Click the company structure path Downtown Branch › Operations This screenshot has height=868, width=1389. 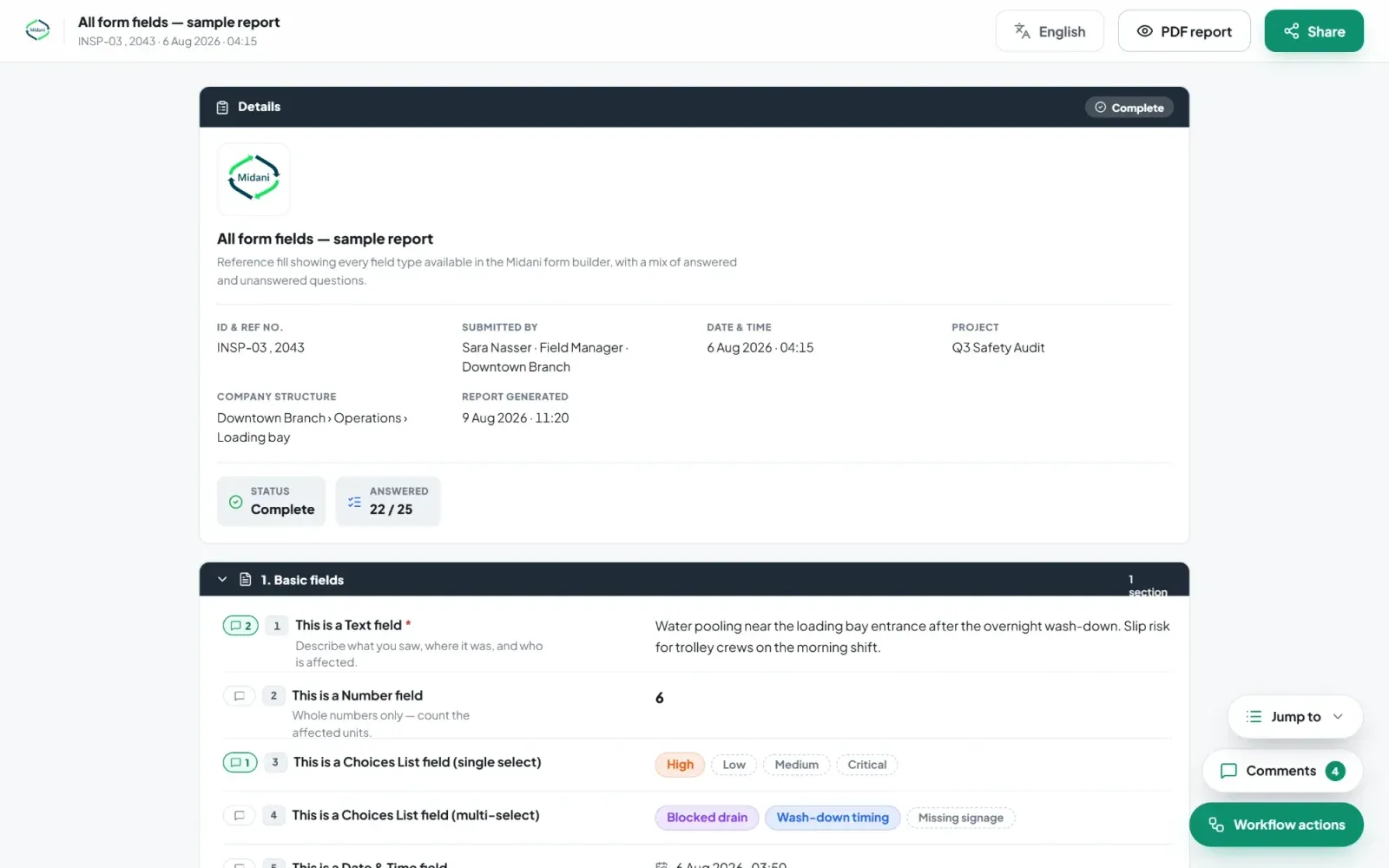312,427
